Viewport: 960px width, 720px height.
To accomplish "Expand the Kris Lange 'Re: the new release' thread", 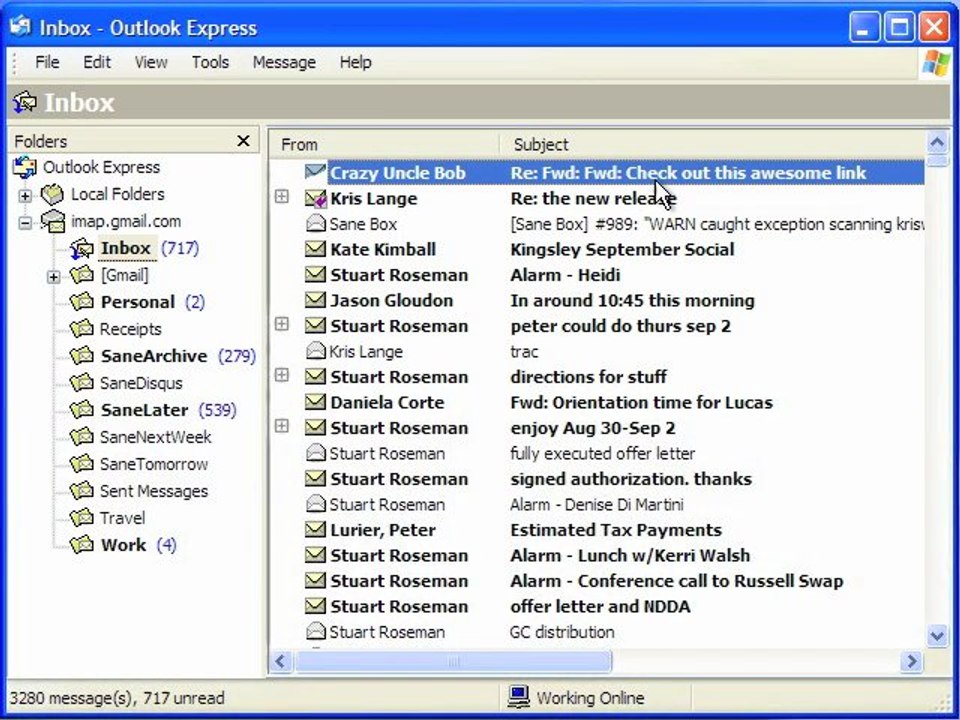I will click(x=282, y=196).
